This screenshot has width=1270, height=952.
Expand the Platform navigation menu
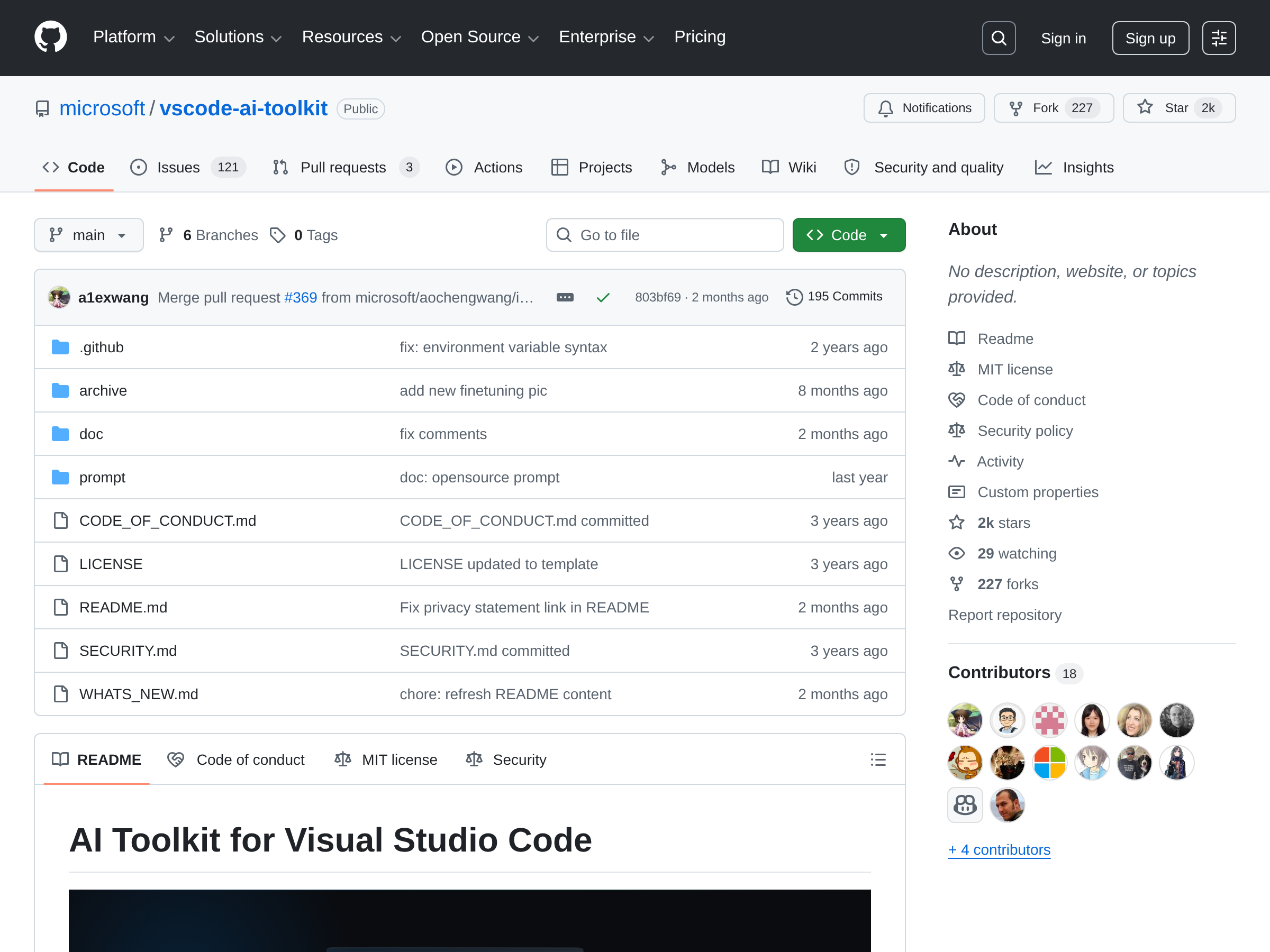click(133, 38)
